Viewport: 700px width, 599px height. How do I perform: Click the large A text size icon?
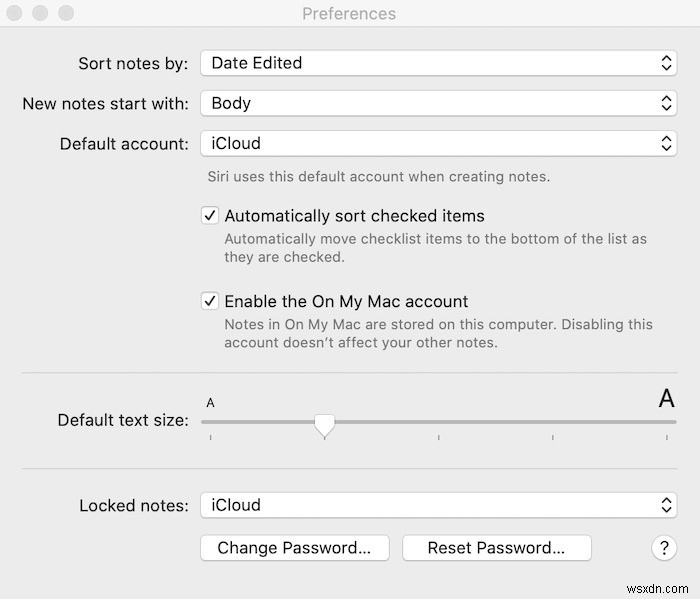click(x=666, y=398)
